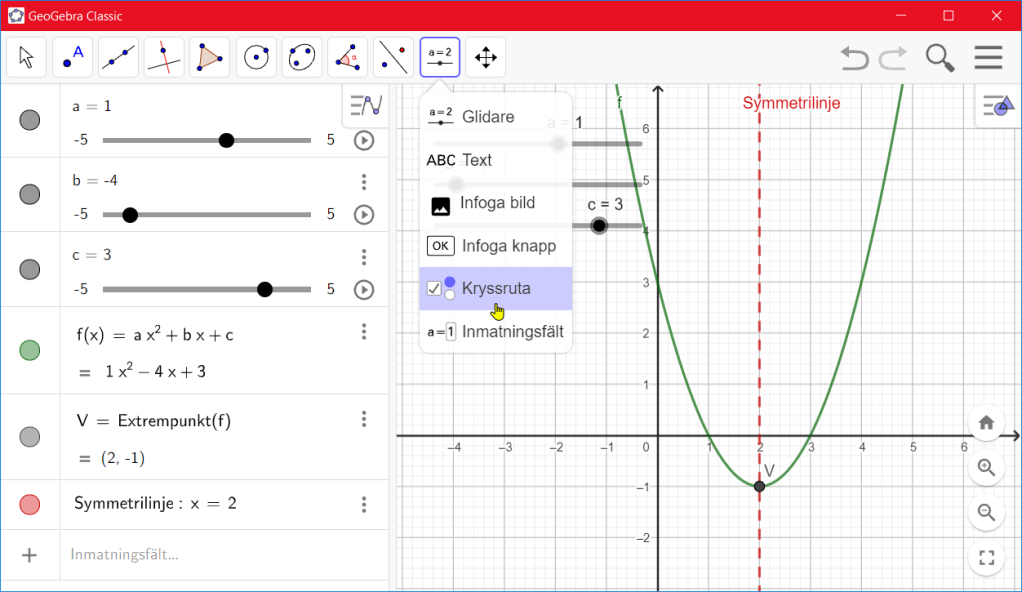The width and height of the screenshot is (1022, 592).
Task: Select the Circle with center tool
Action: (x=256, y=58)
